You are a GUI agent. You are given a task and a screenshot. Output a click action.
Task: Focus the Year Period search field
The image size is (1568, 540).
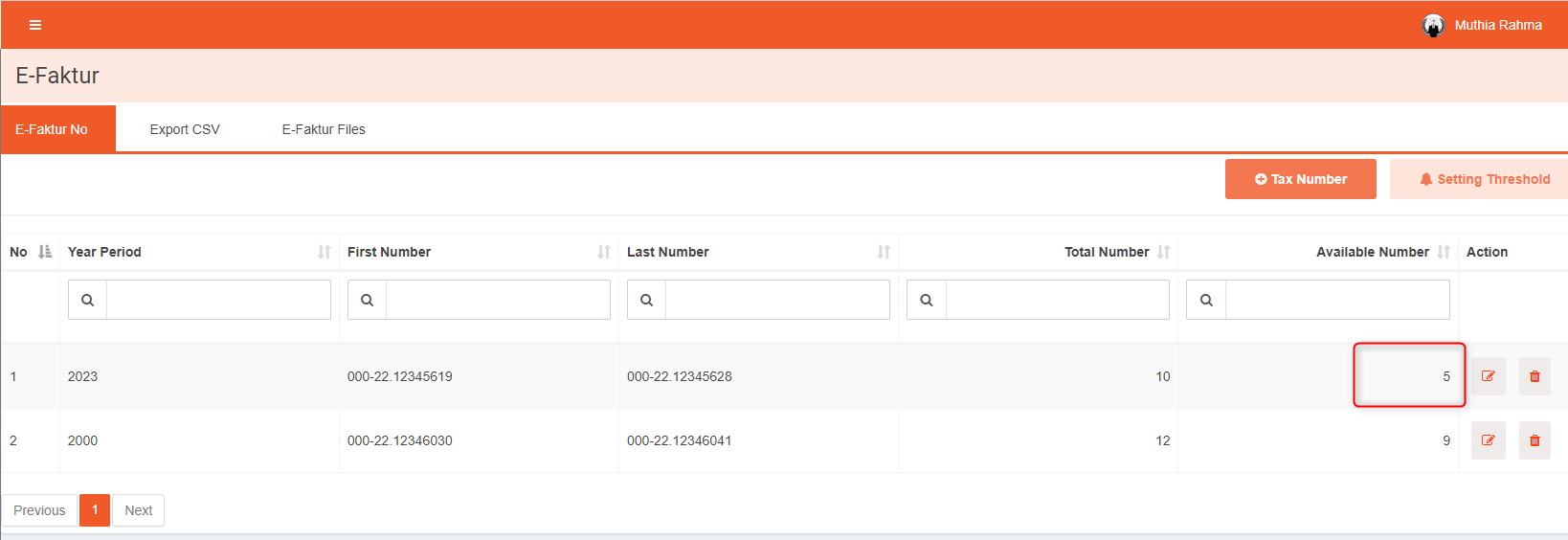coord(217,300)
